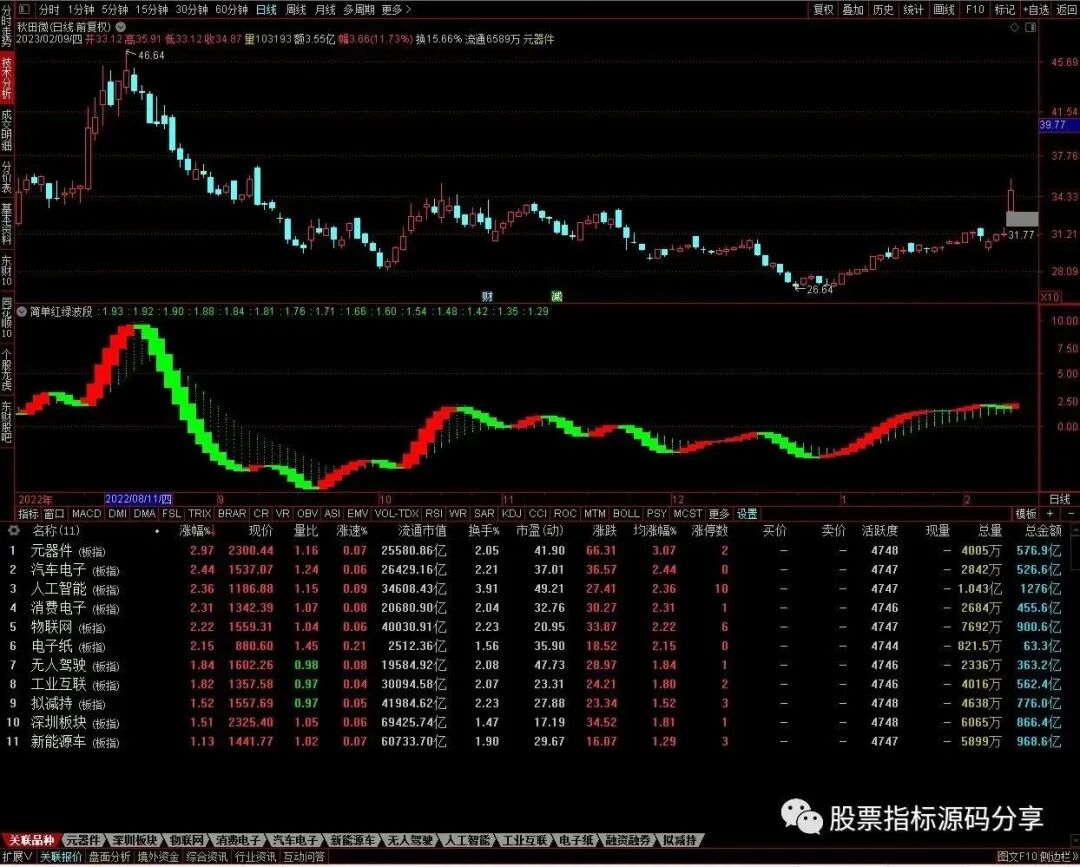Click the 历史 history button
This screenshot has height=867, width=1080.
(x=883, y=10)
